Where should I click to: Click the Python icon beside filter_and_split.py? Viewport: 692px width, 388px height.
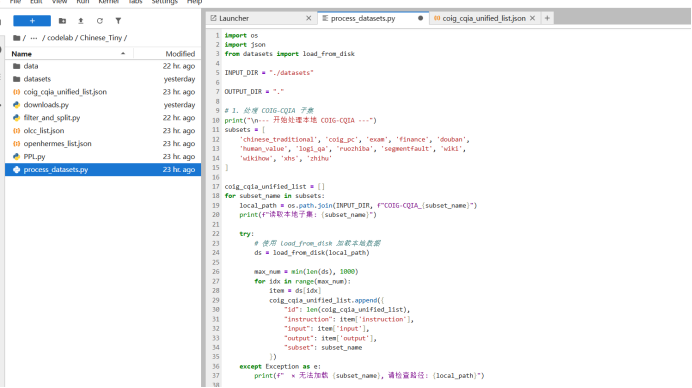point(17,118)
